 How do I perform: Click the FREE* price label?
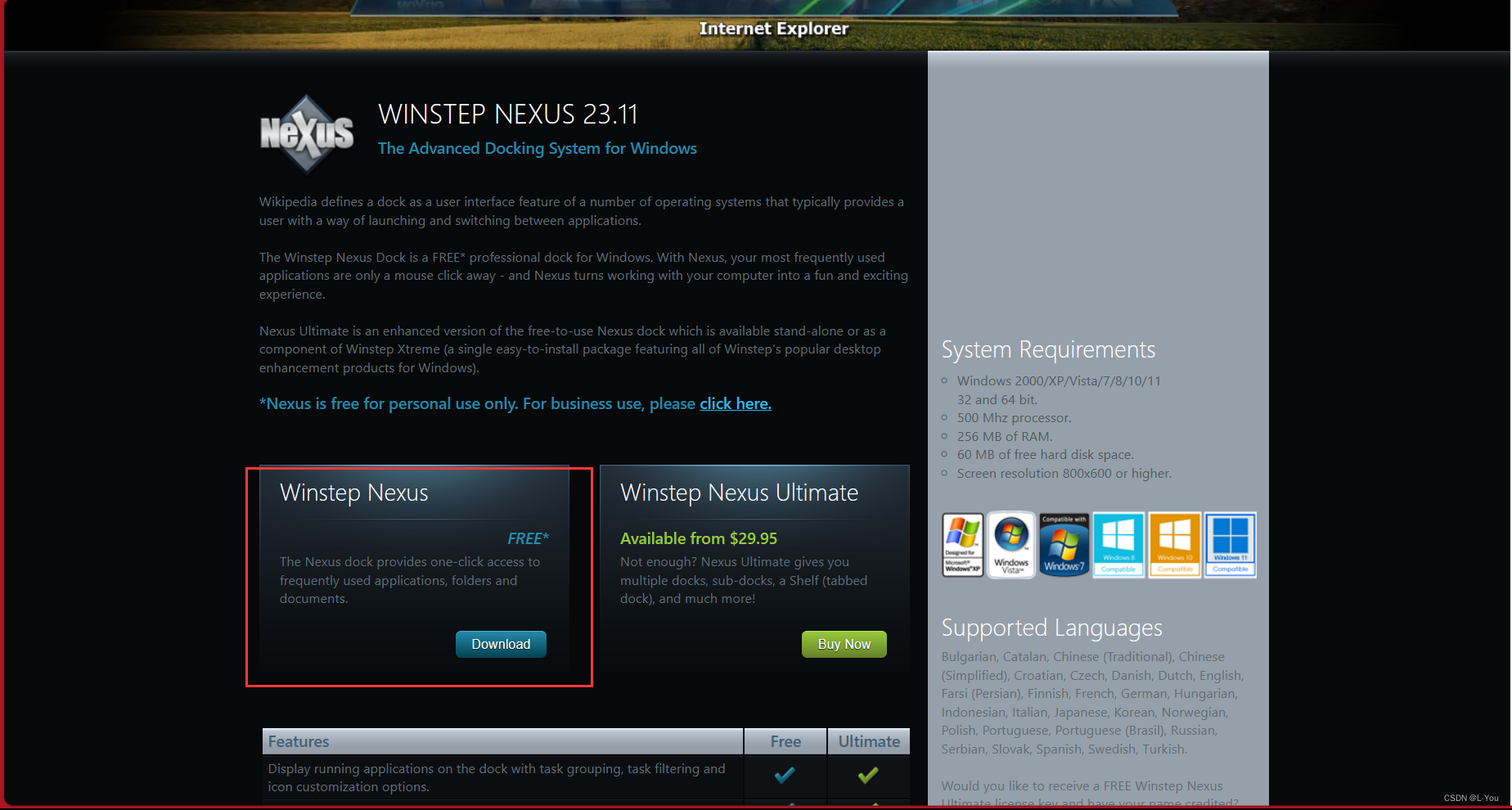click(x=528, y=538)
